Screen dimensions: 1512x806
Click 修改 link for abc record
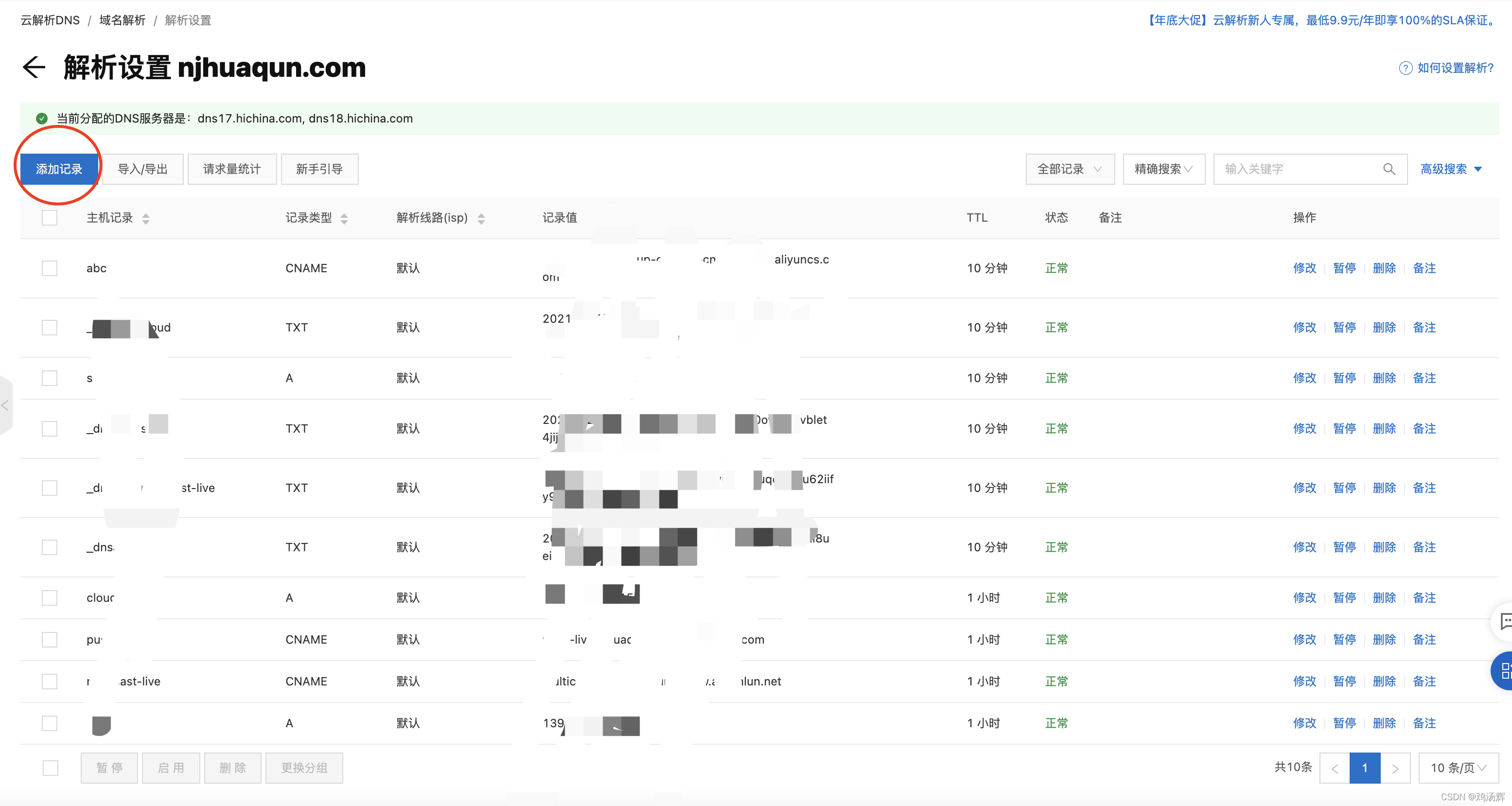click(1304, 268)
